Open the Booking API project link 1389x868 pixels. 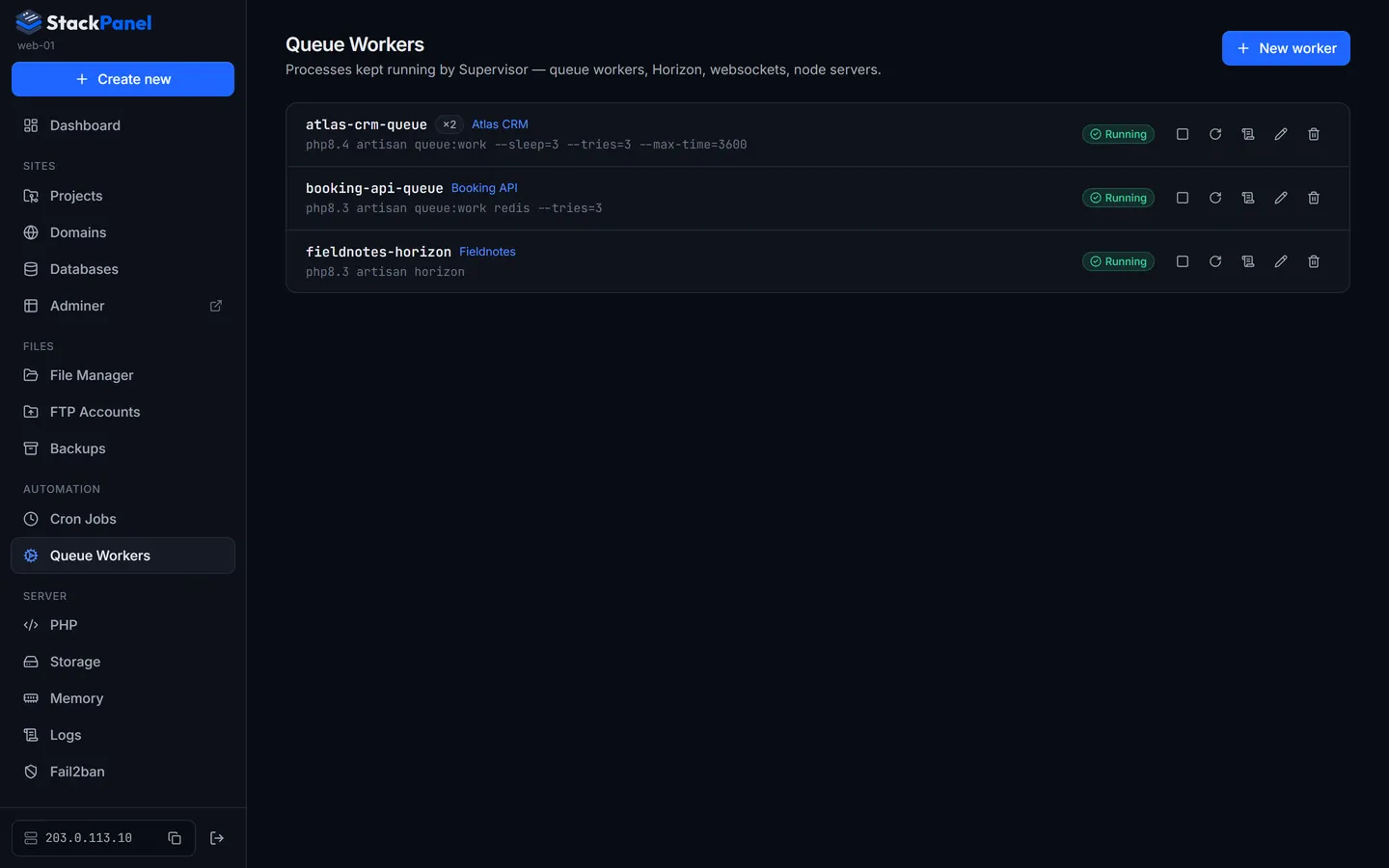484,188
